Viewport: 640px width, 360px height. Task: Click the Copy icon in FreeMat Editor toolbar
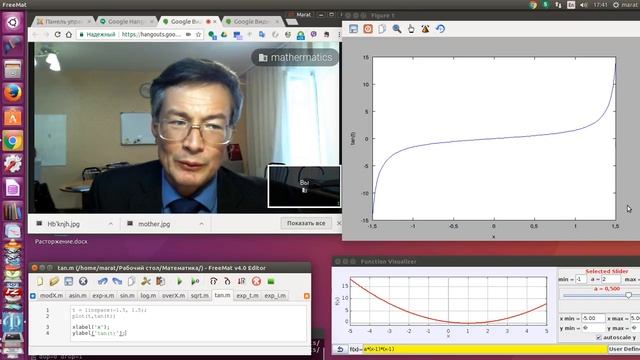point(131,281)
